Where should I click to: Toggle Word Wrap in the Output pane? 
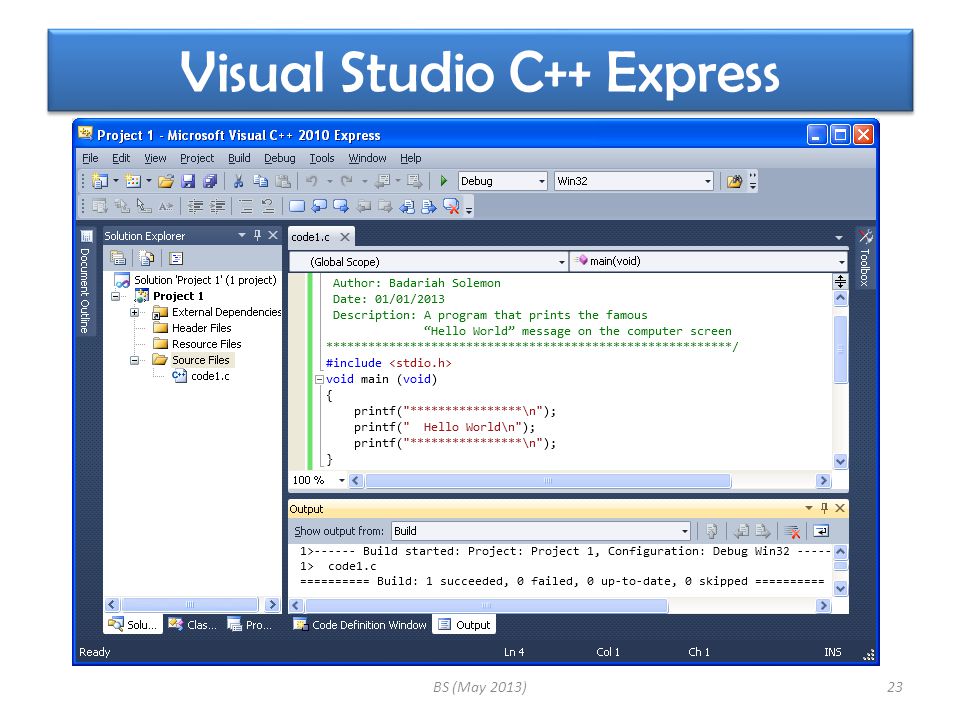[821, 531]
